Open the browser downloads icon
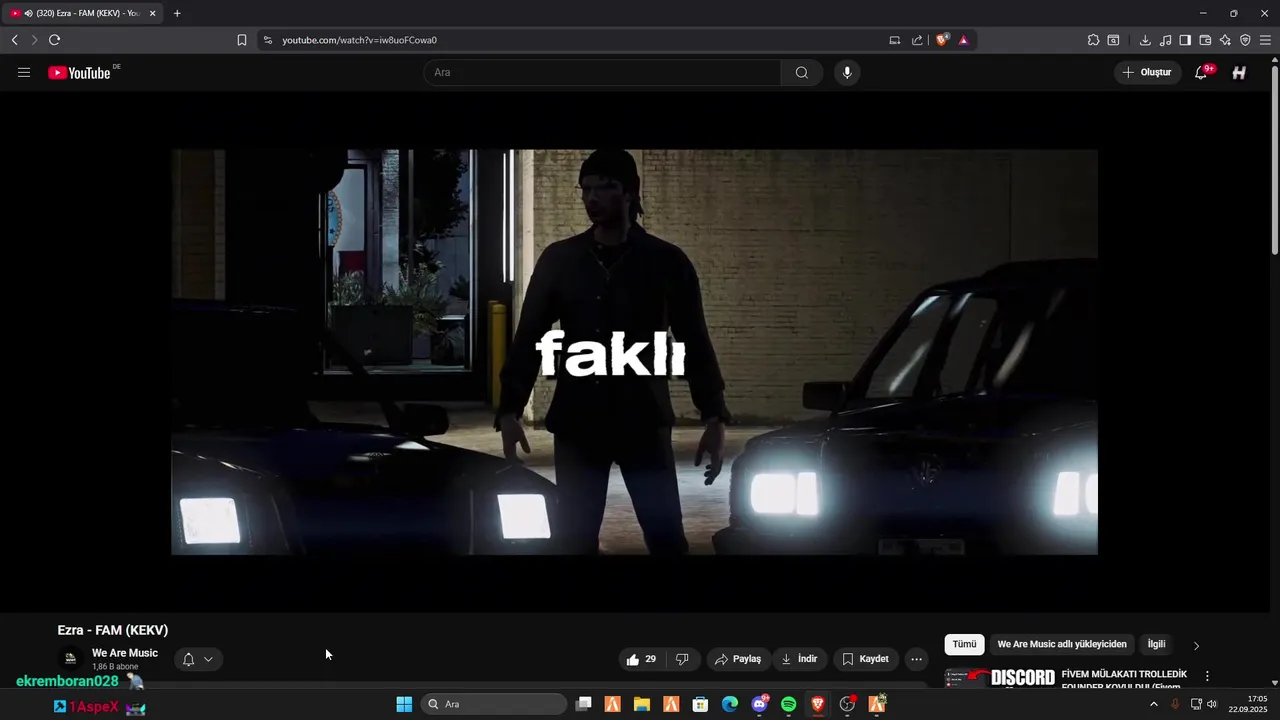This screenshot has height=720, width=1280. coord(1145,40)
